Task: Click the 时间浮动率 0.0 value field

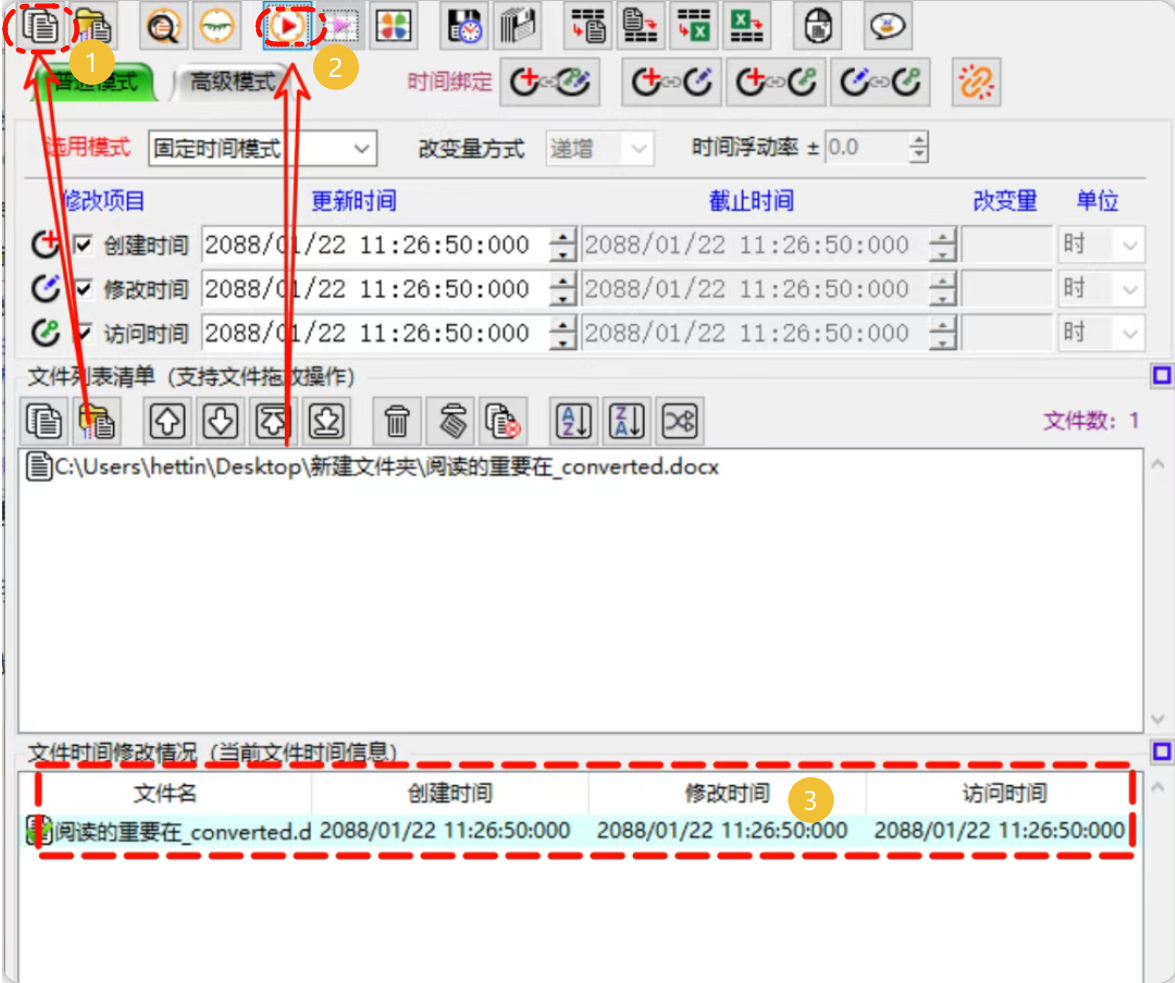Action: [867, 148]
